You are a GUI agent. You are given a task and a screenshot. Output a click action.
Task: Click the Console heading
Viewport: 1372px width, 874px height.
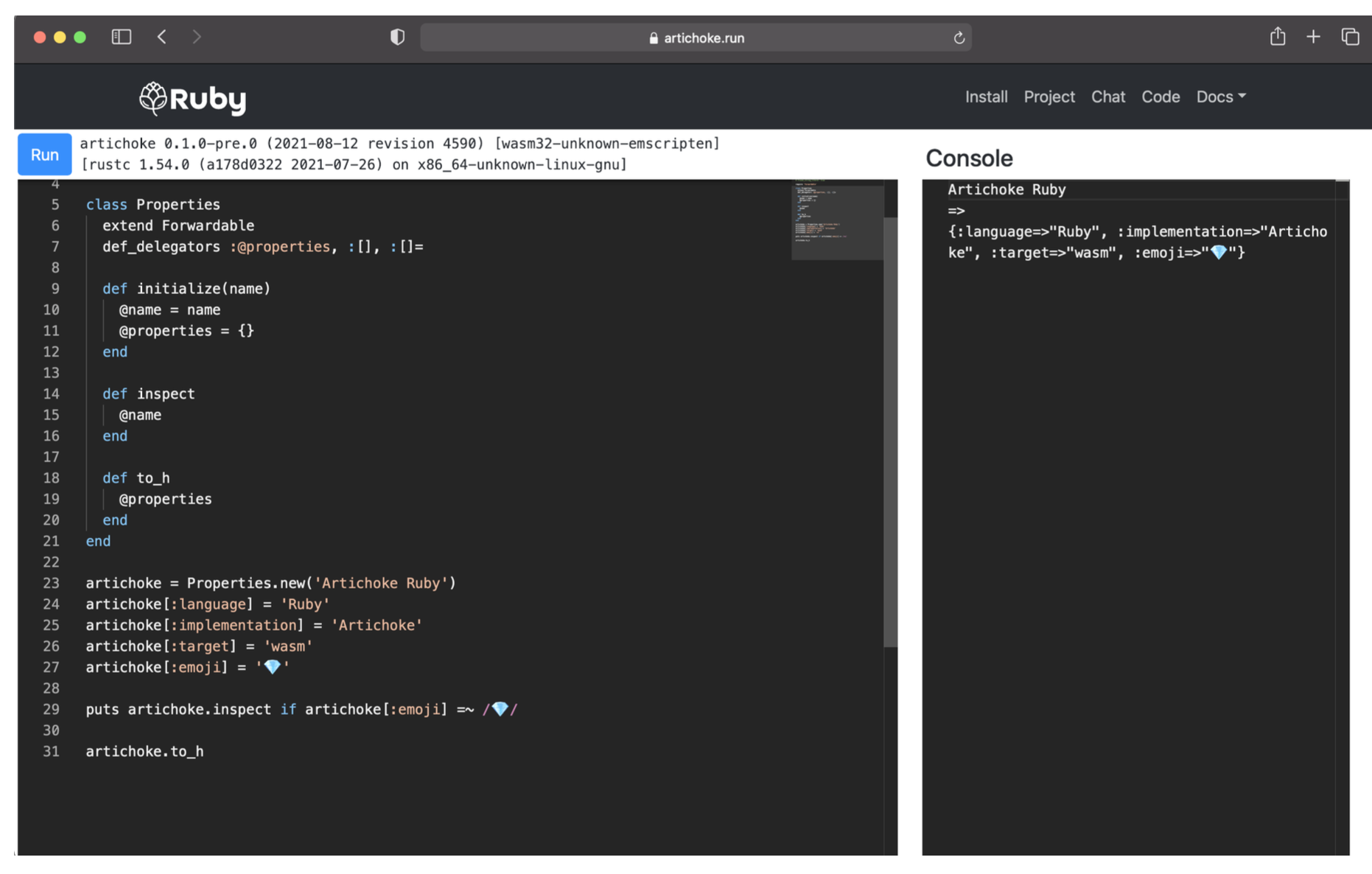[x=969, y=158]
